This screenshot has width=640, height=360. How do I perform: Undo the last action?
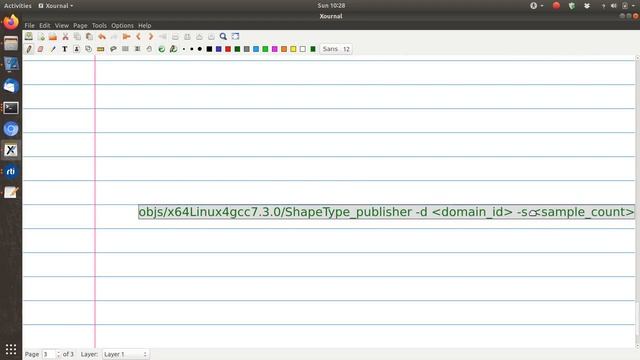pos(102,36)
